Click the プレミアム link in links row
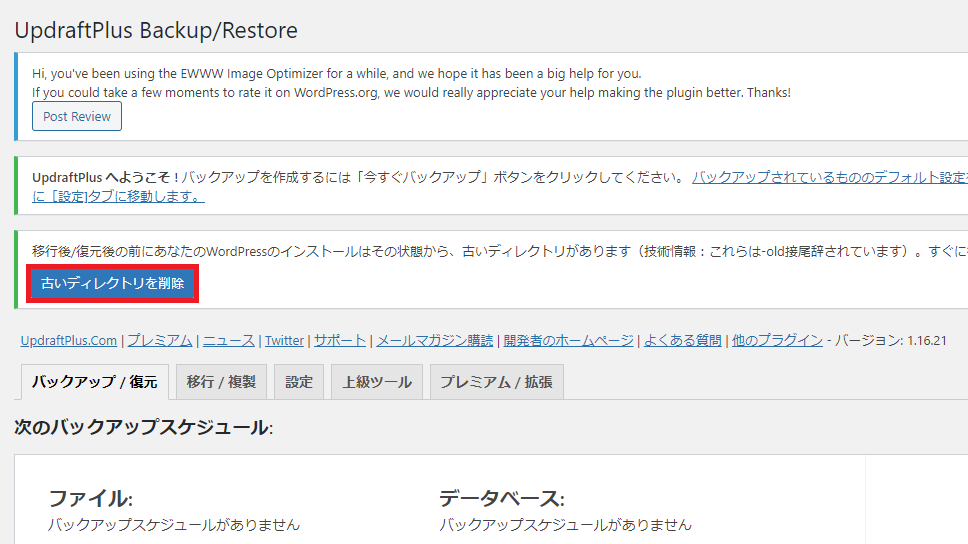This screenshot has width=968, height=544. [x=159, y=340]
